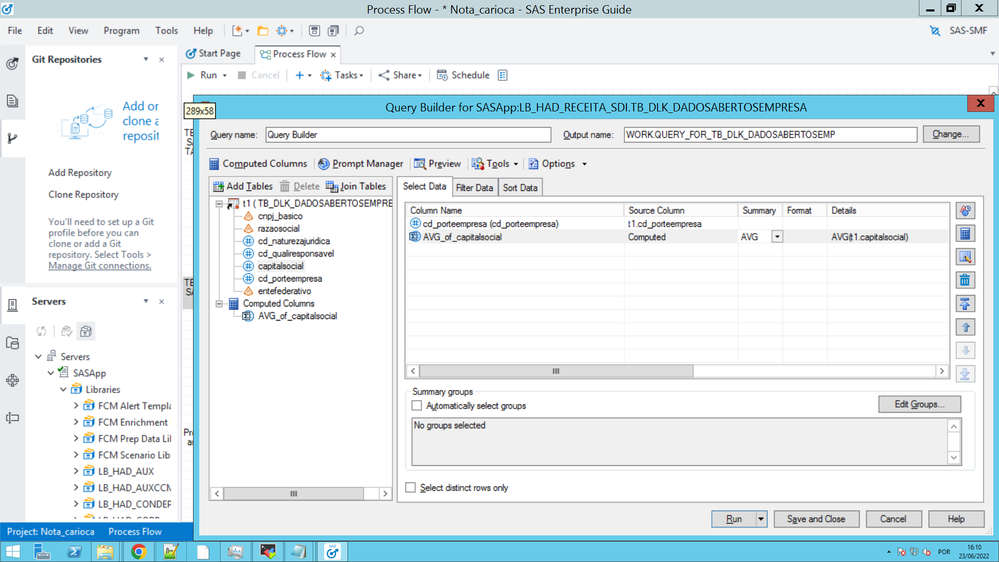This screenshot has height=562, width=999.
Task: Switch to the Sort Data tab
Action: click(x=520, y=188)
